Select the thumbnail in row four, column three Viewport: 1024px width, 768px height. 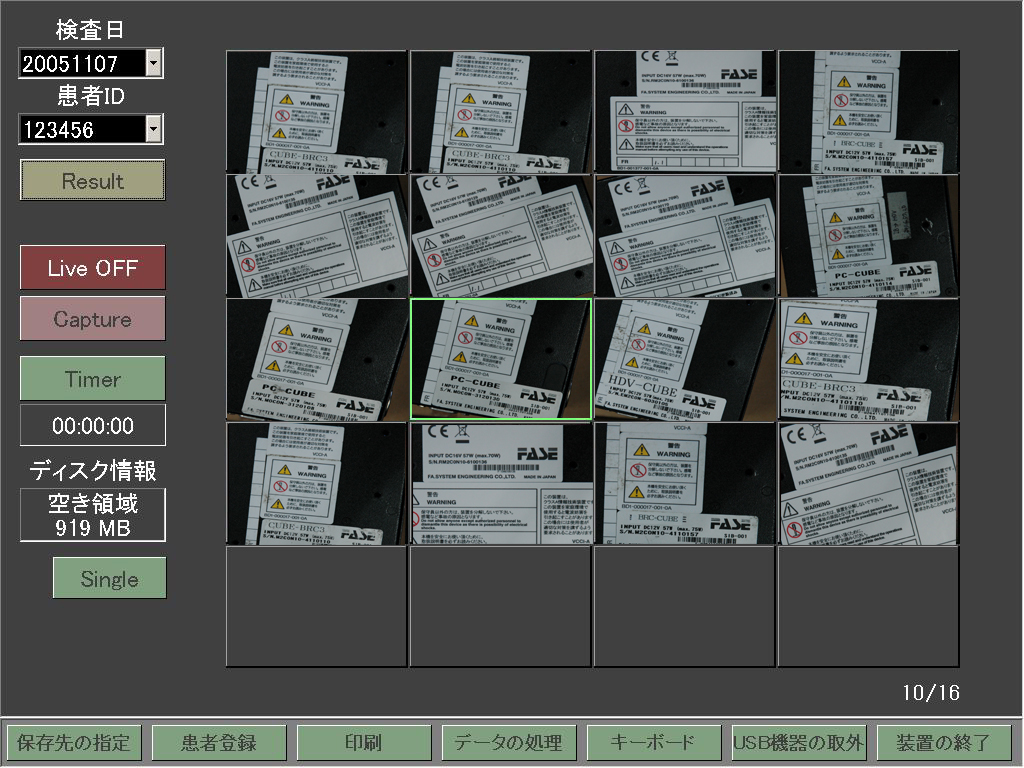coord(685,483)
